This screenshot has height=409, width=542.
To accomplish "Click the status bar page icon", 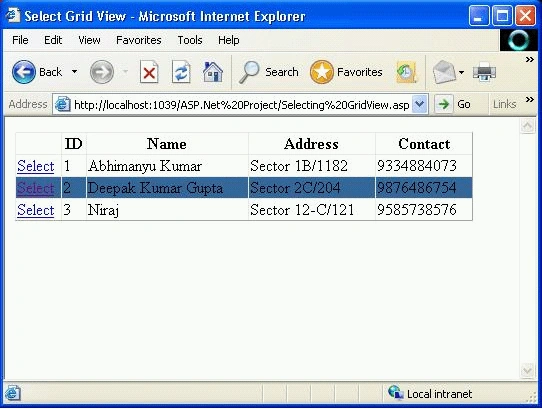I will (x=12, y=393).
